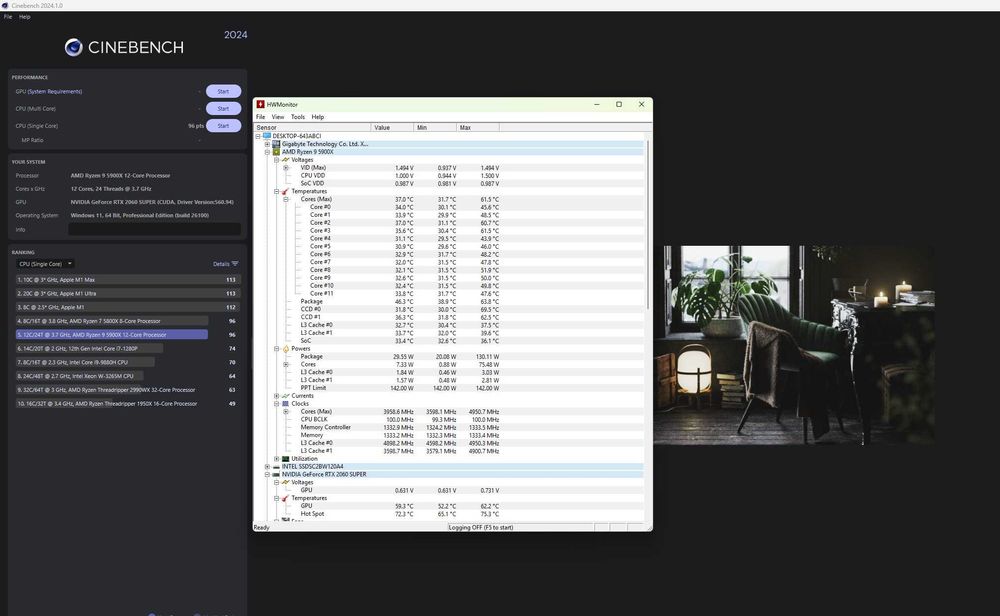Screen dimensions: 1000x616
Task: Click the Value column header
Action: pyautogui.click(x=392, y=128)
